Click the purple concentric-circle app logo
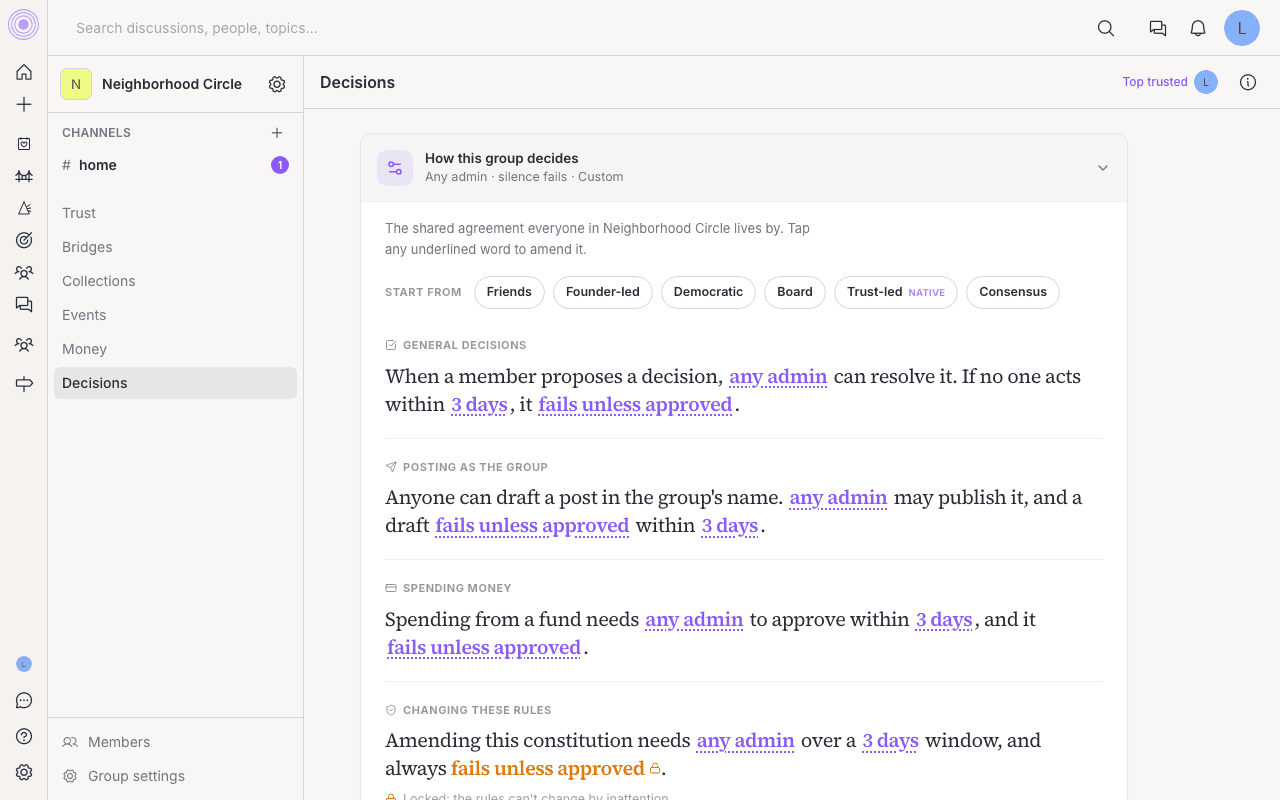Image resolution: width=1280 pixels, height=800 pixels. pos(24,24)
